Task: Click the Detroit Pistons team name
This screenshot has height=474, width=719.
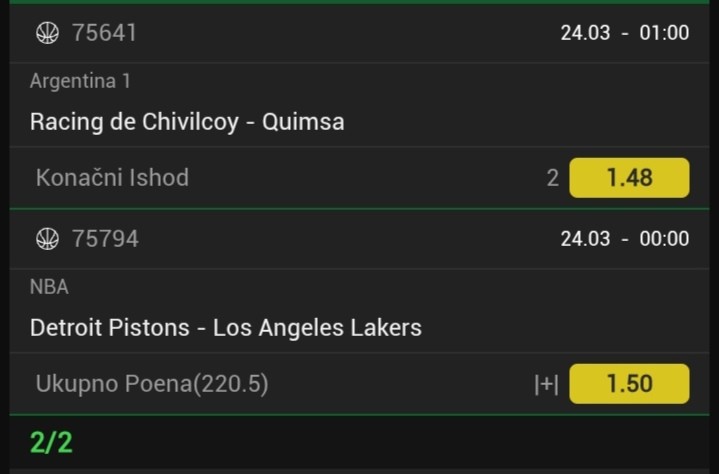Action: [x=110, y=327]
